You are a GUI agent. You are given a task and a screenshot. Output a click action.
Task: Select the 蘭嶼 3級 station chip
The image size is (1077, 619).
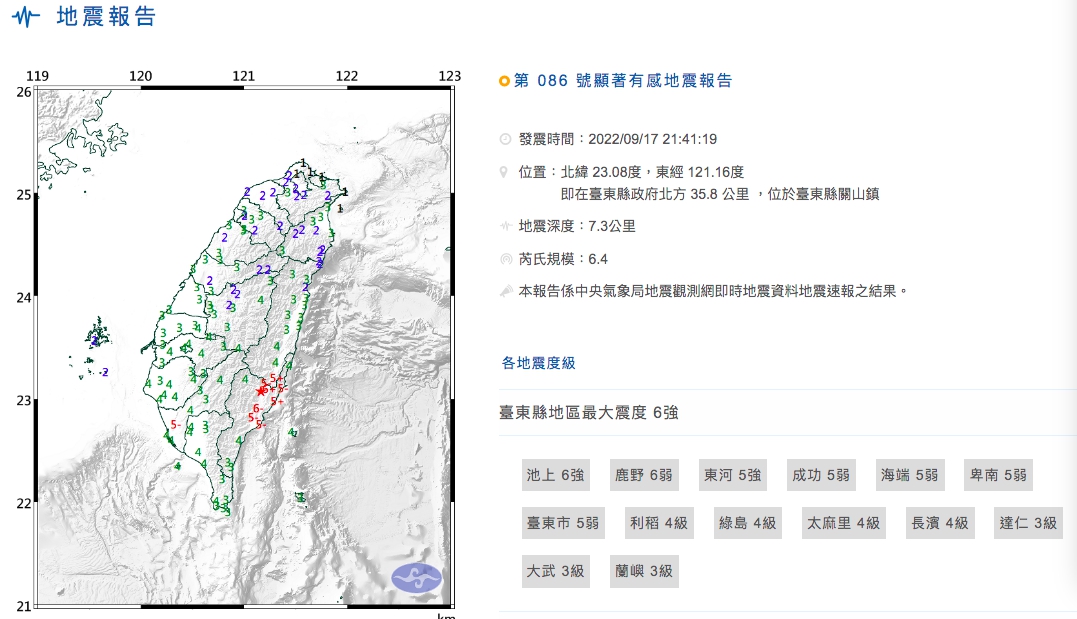[x=643, y=571]
